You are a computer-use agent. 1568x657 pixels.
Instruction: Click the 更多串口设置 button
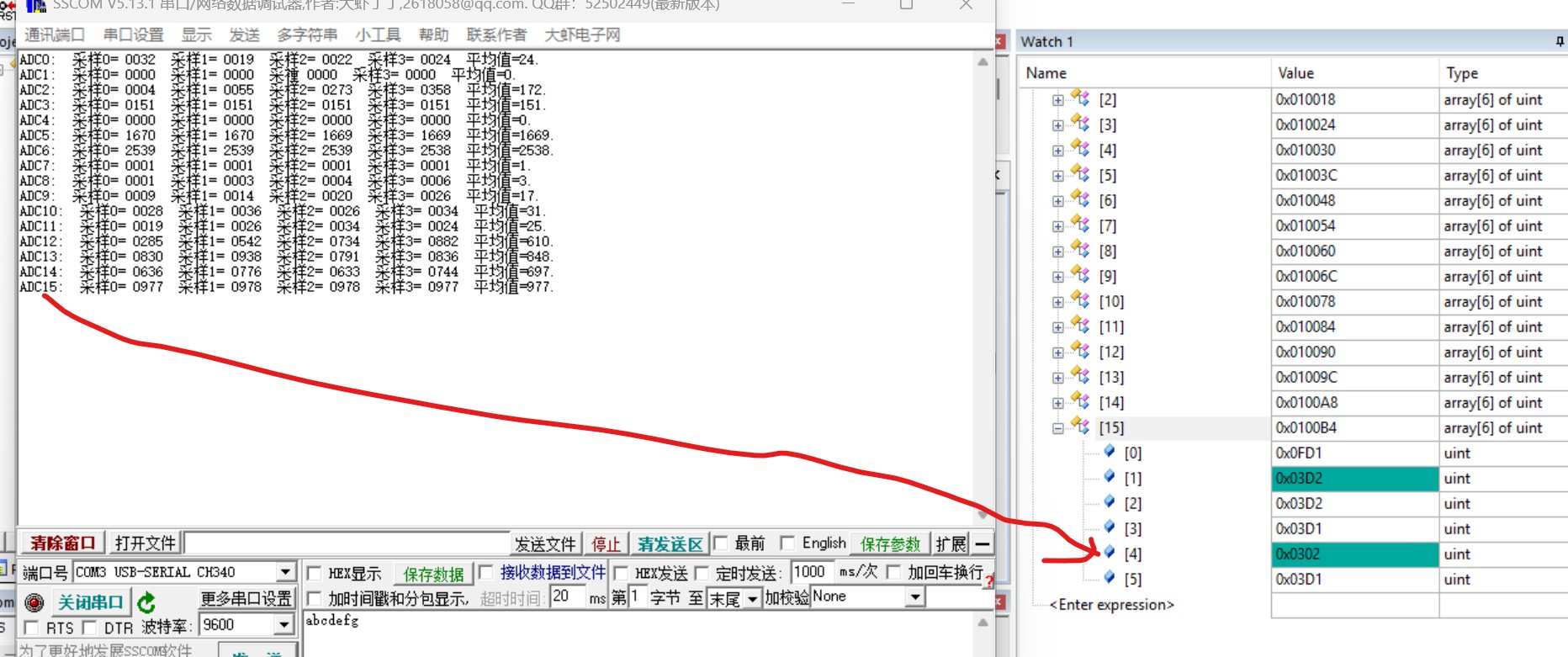[x=246, y=598]
